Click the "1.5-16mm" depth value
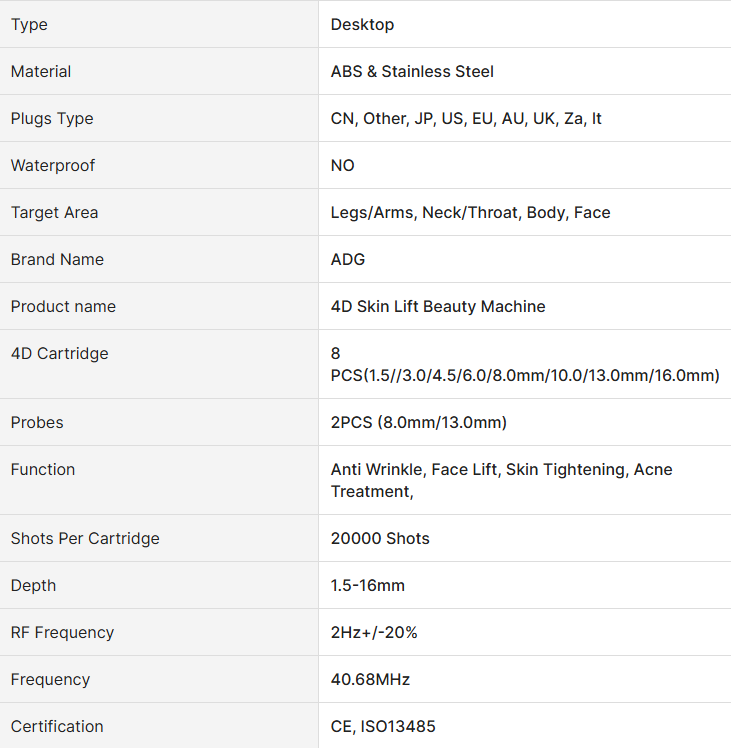Screen dimensions: 731x748 [368, 585]
